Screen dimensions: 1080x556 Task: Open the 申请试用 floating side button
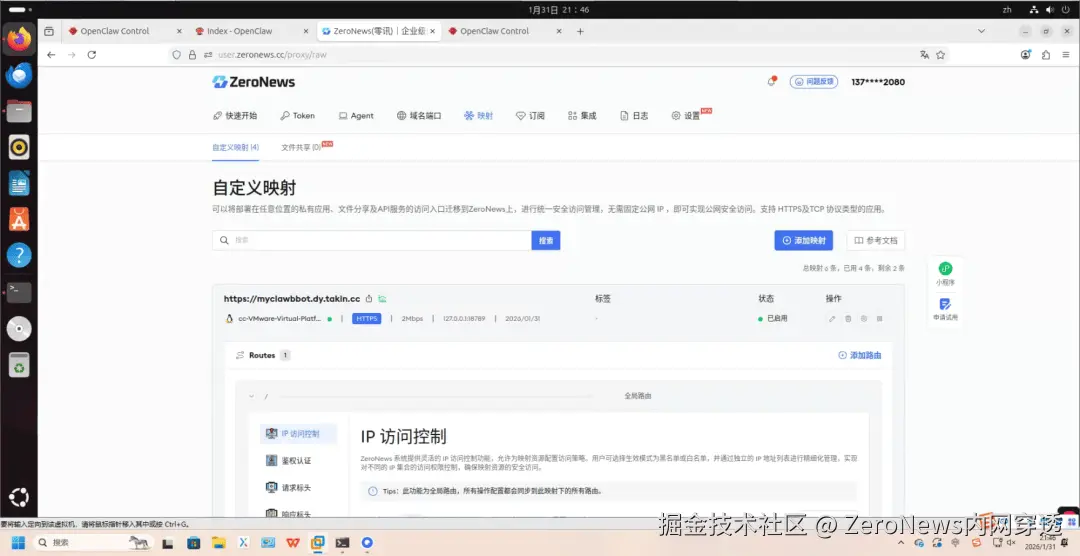(x=945, y=309)
